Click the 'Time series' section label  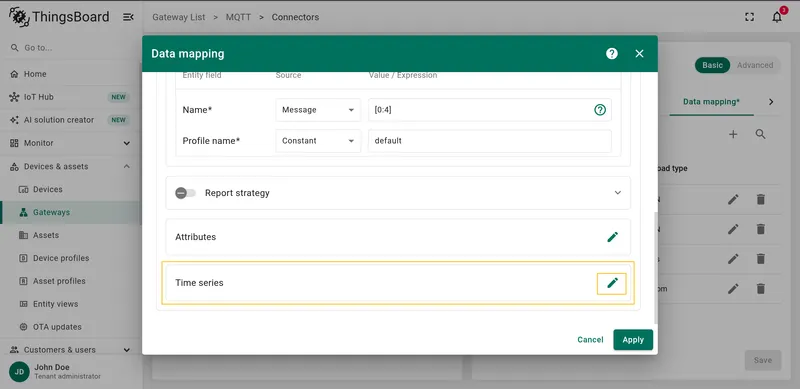pyautogui.click(x=199, y=283)
